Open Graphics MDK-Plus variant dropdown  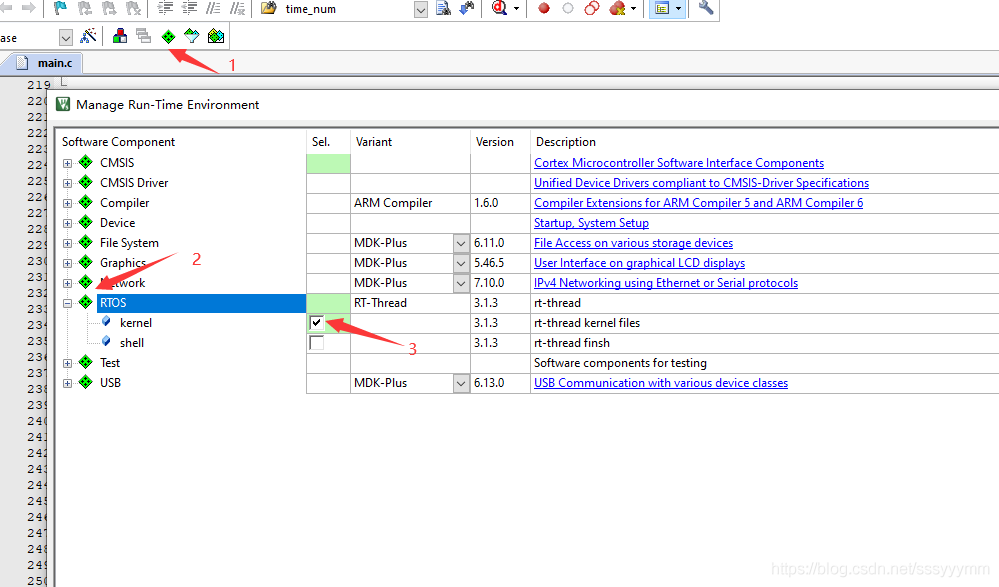[x=461, y=263]
